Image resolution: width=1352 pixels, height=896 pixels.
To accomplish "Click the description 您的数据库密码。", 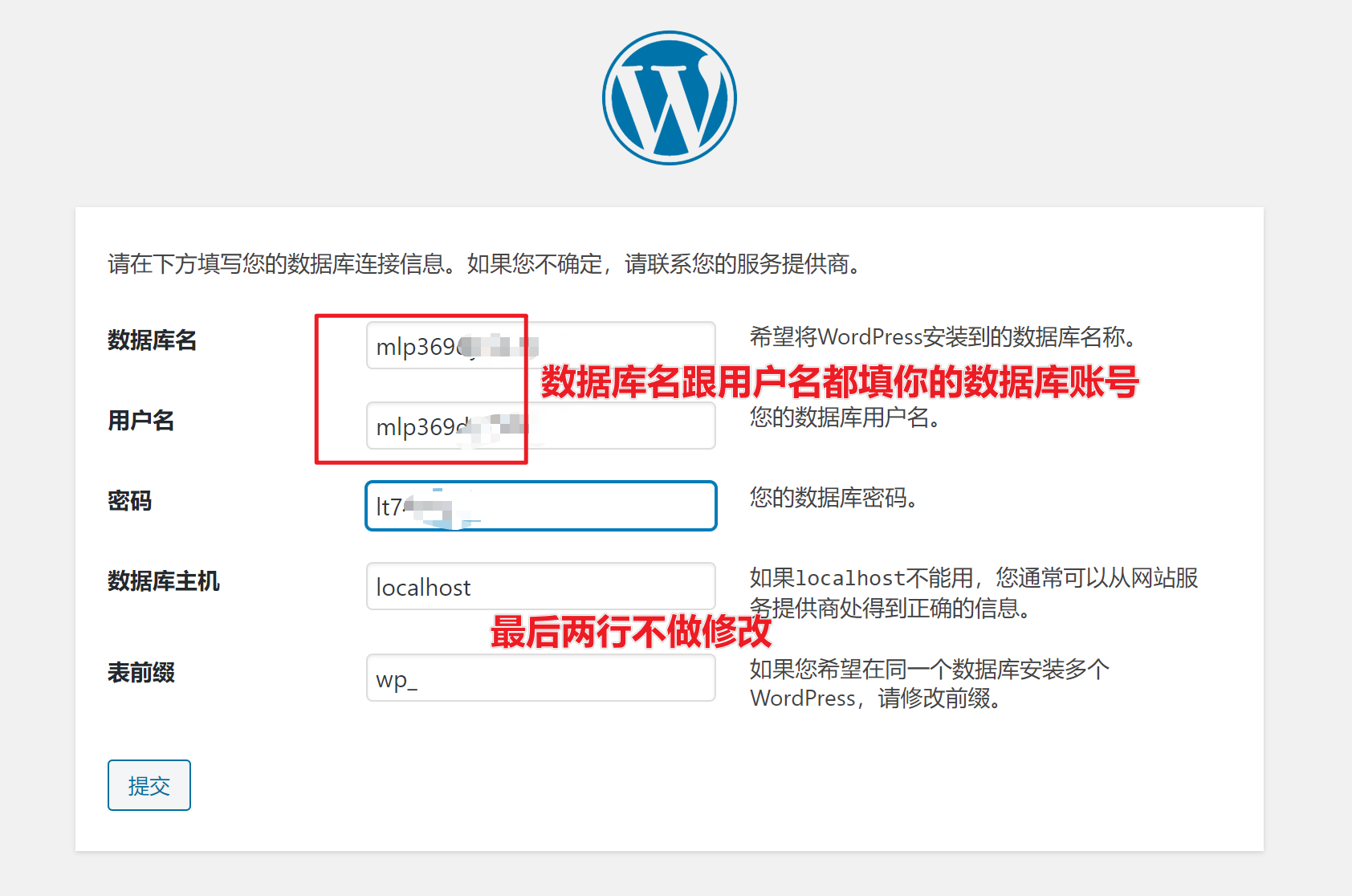I will (834, 498).
